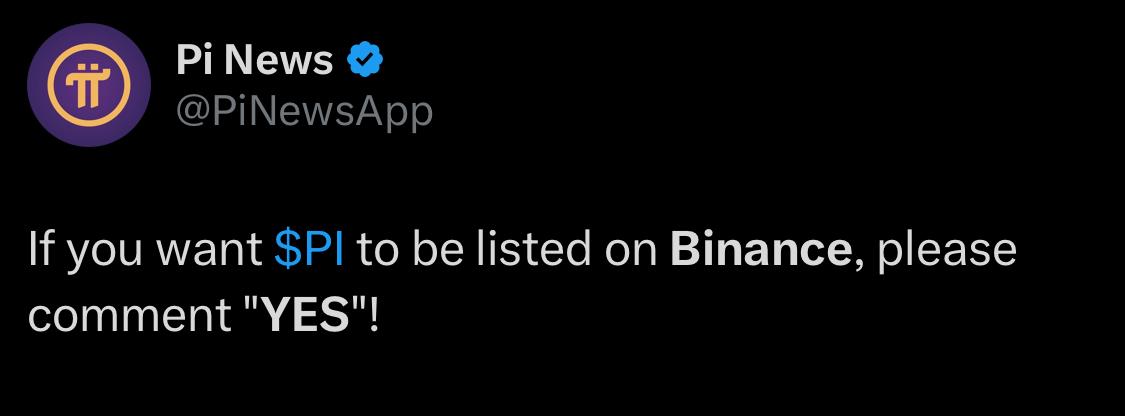The width and height of the screenshot is (1125, 416).
Task: Click the bold YES text
Action: point(306,316)
